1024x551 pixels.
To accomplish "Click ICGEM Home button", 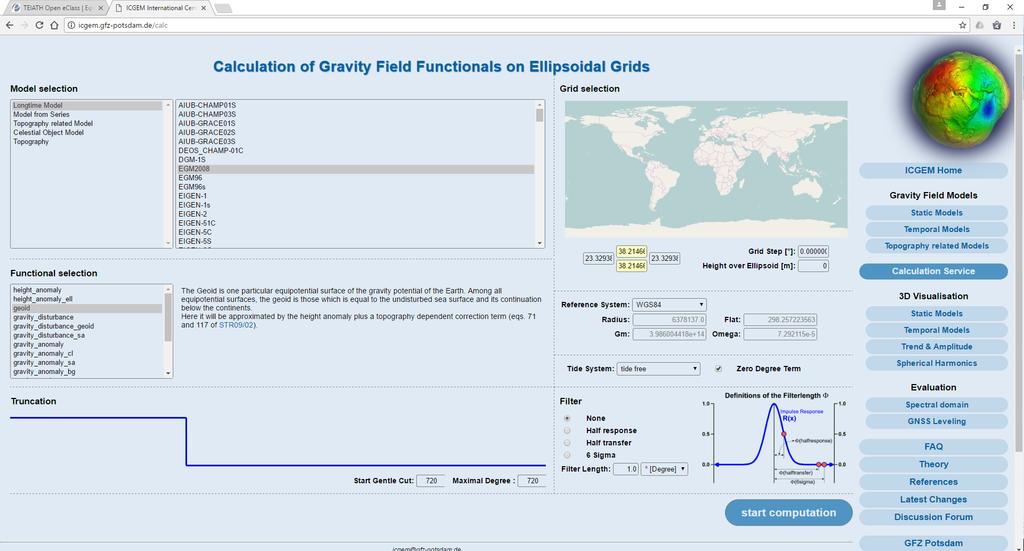I will 933,170.
